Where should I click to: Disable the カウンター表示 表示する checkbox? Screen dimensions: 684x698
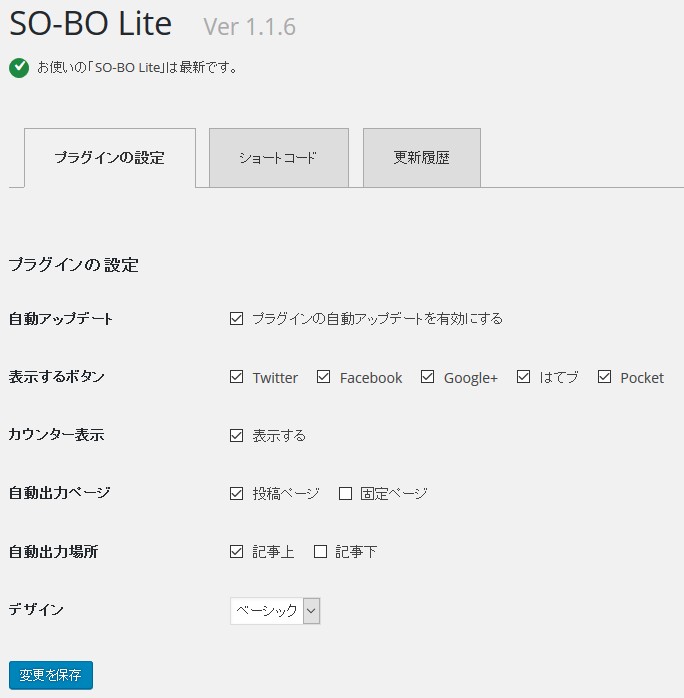tap(237, 435)
